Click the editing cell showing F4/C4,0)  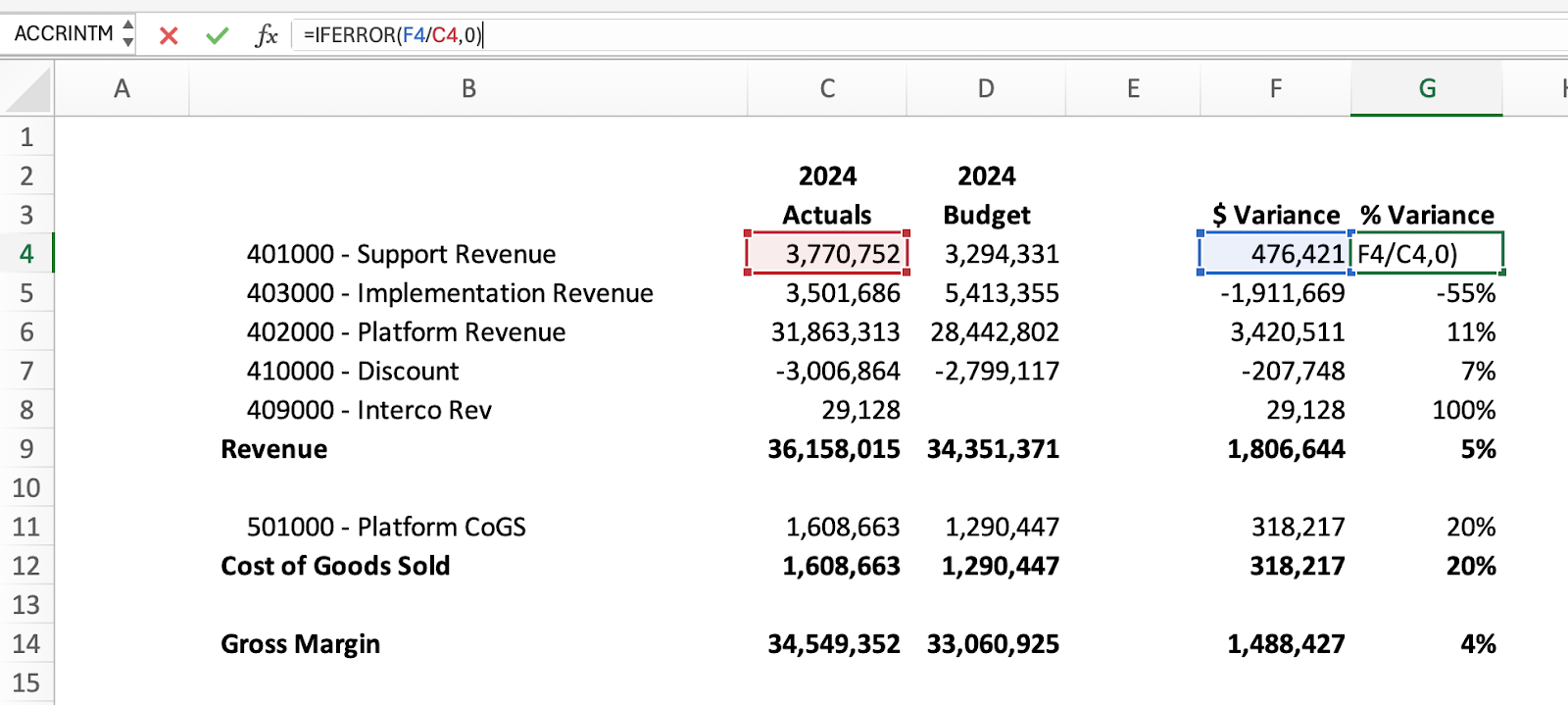tap(1427, 254)
